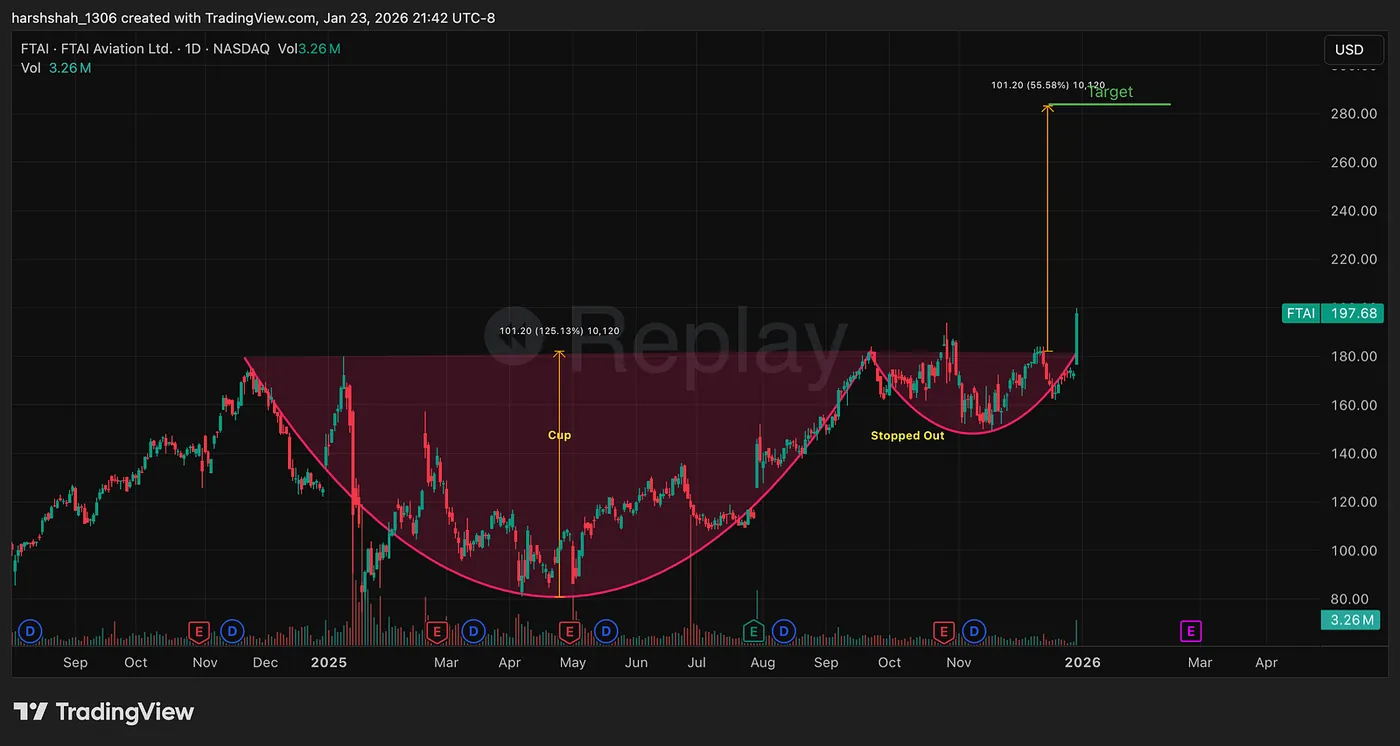This screenshot has height=746, width=1400.
Task: Click the TradingView logo
Action: [x=104, y=712]
